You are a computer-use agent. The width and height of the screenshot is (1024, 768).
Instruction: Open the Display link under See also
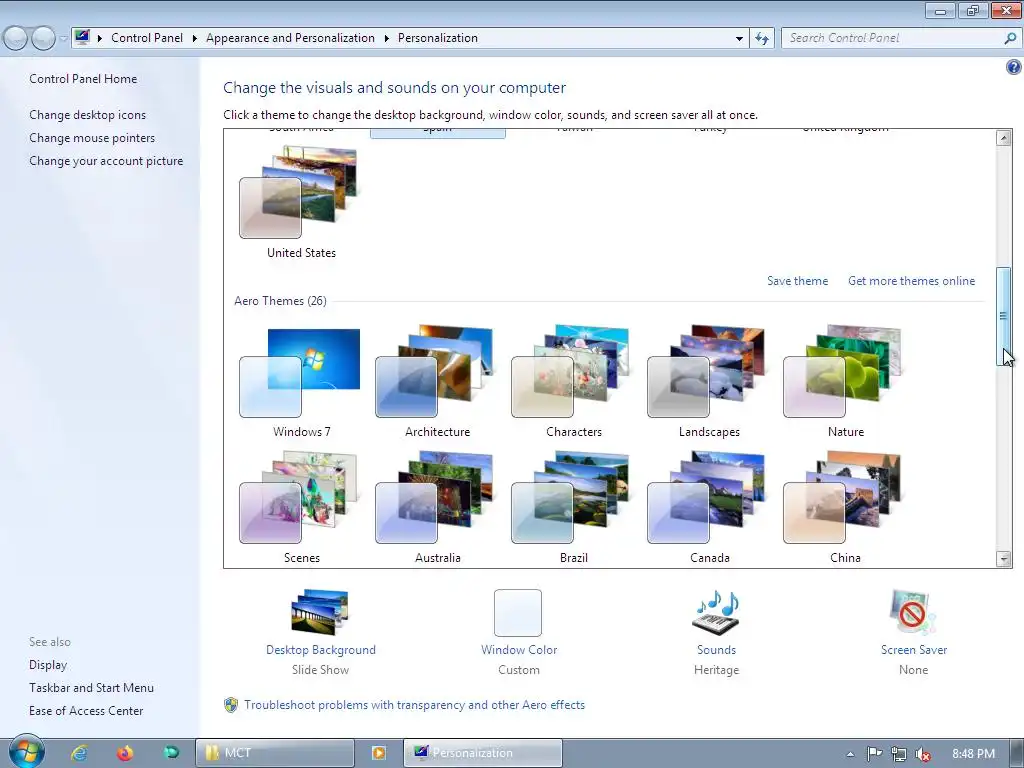(48, 665)
